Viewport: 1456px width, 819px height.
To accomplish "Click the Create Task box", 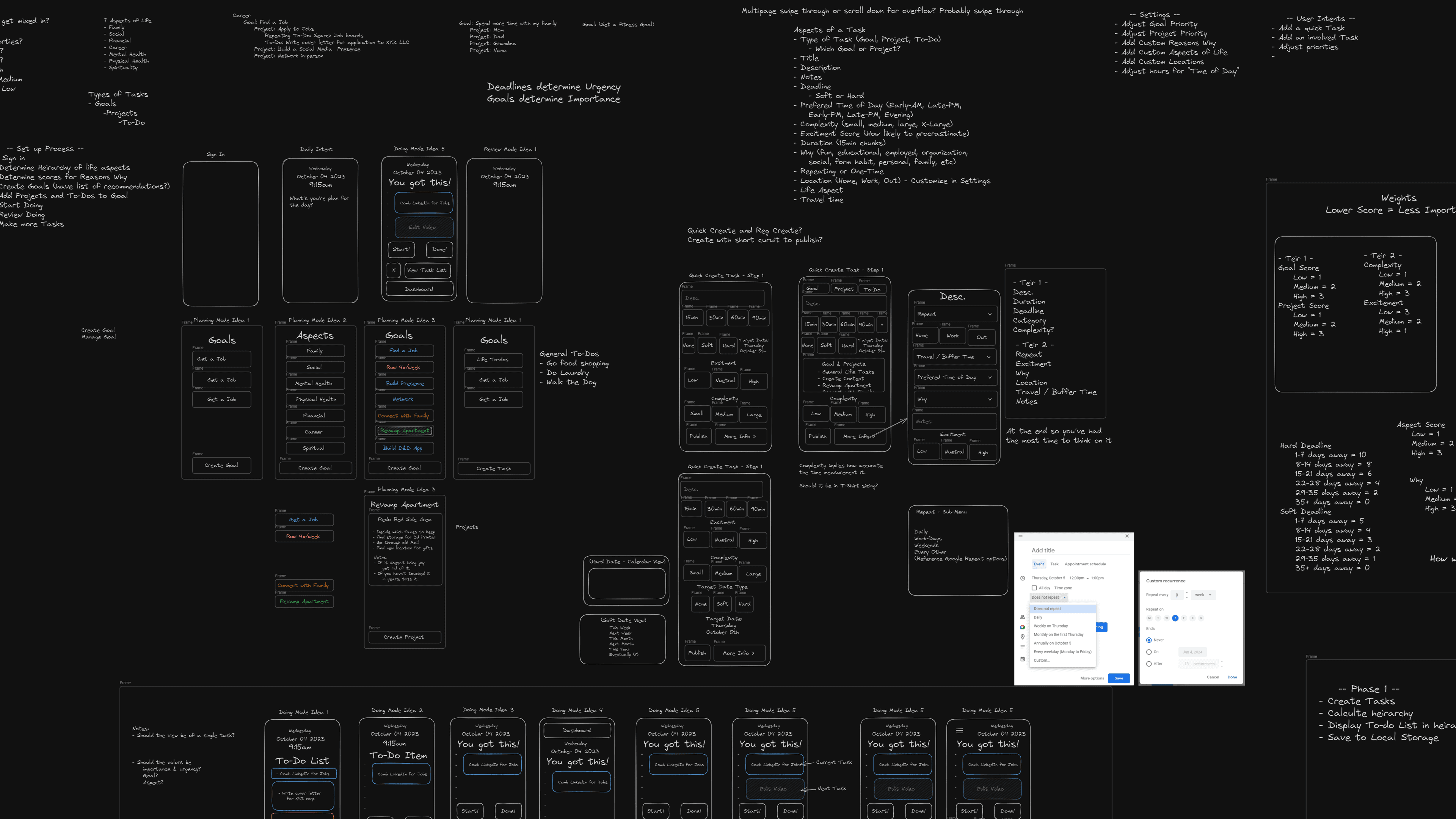I will pos(494,469).
